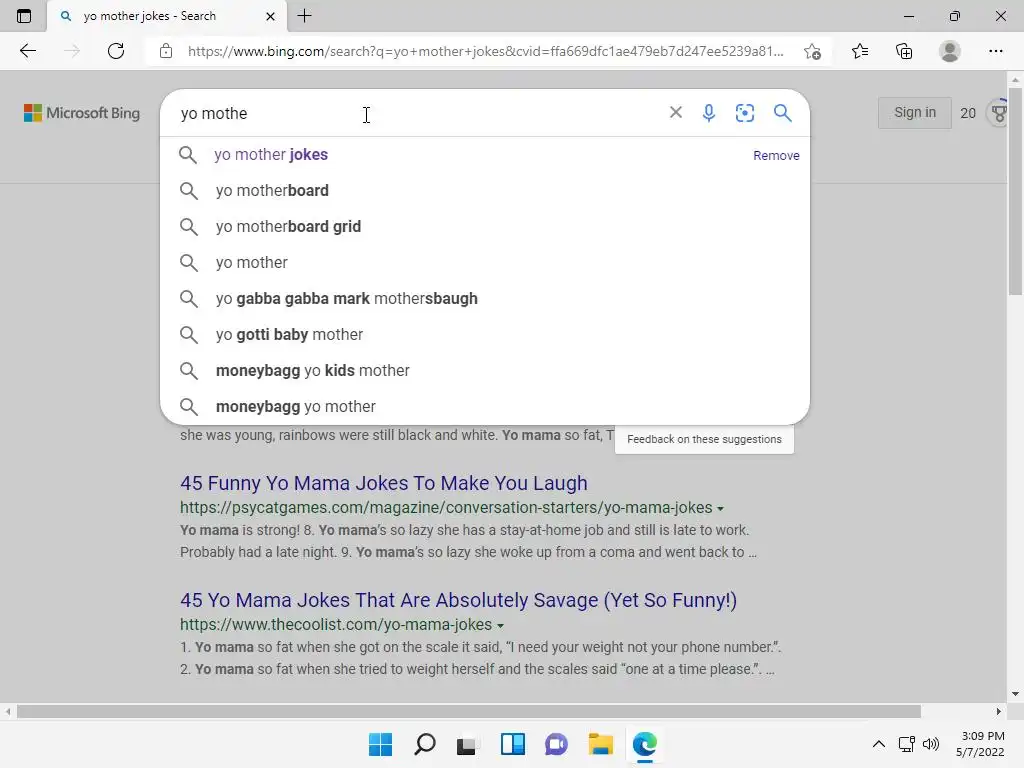
Task: Open the browser profile avatar
Action: [950, 51]
